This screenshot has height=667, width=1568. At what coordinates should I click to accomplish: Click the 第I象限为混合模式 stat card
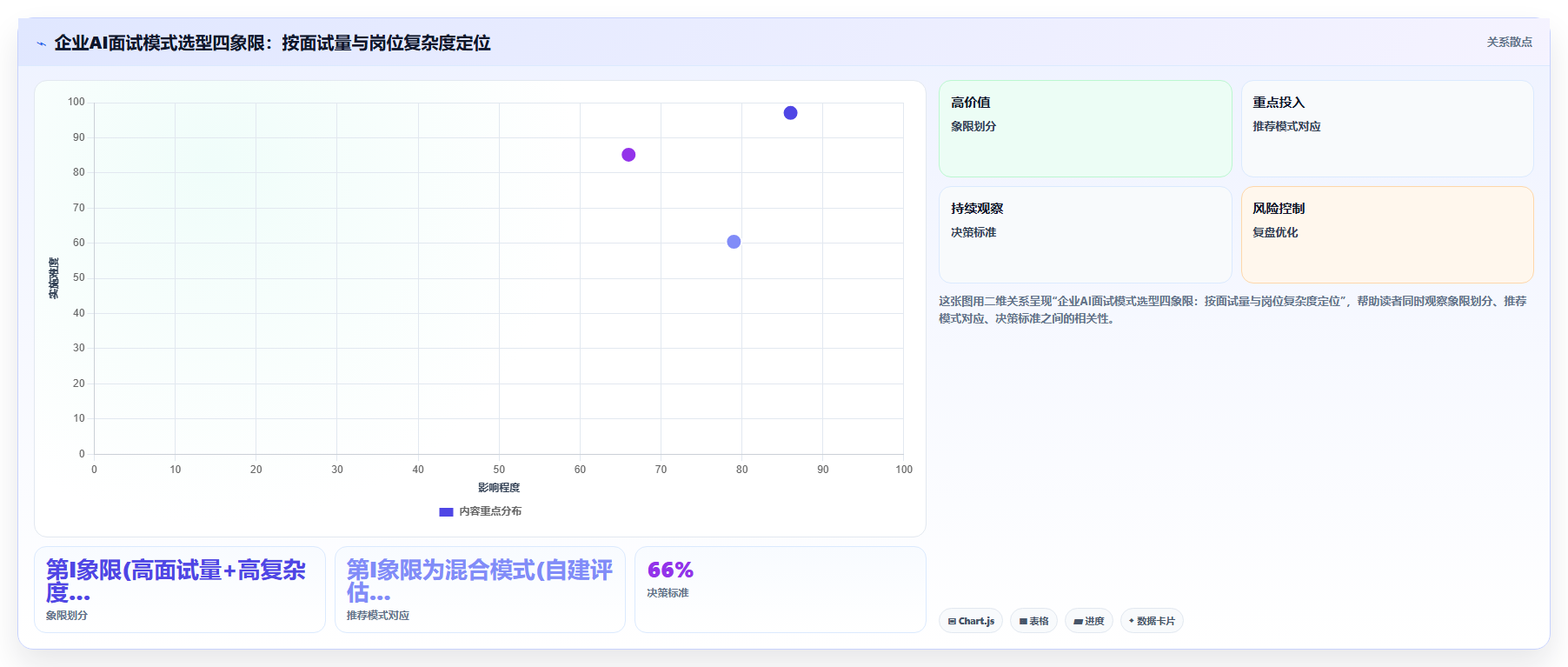point(480,590)
